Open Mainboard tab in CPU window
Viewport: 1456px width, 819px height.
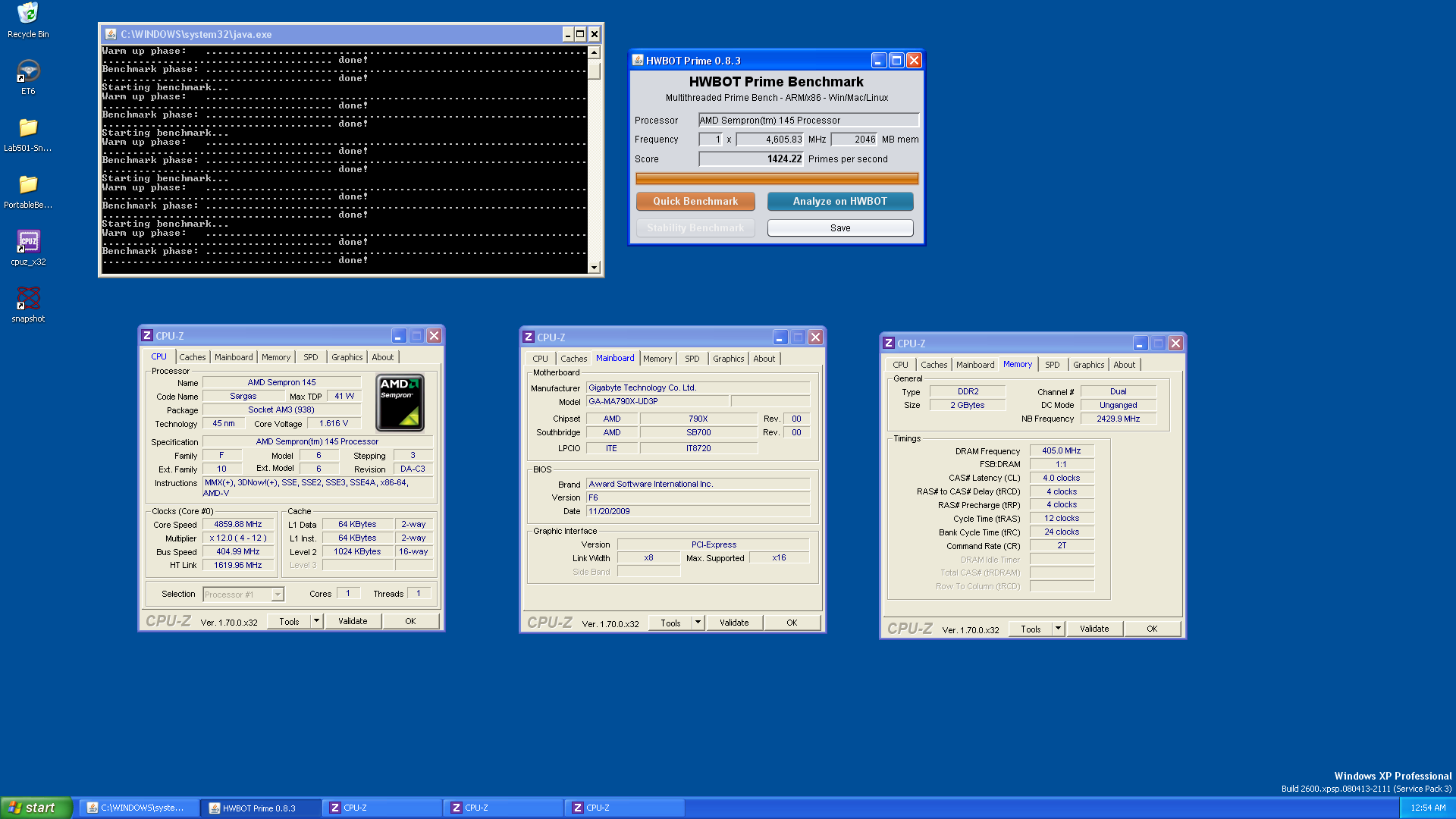[x=234, y=357]
